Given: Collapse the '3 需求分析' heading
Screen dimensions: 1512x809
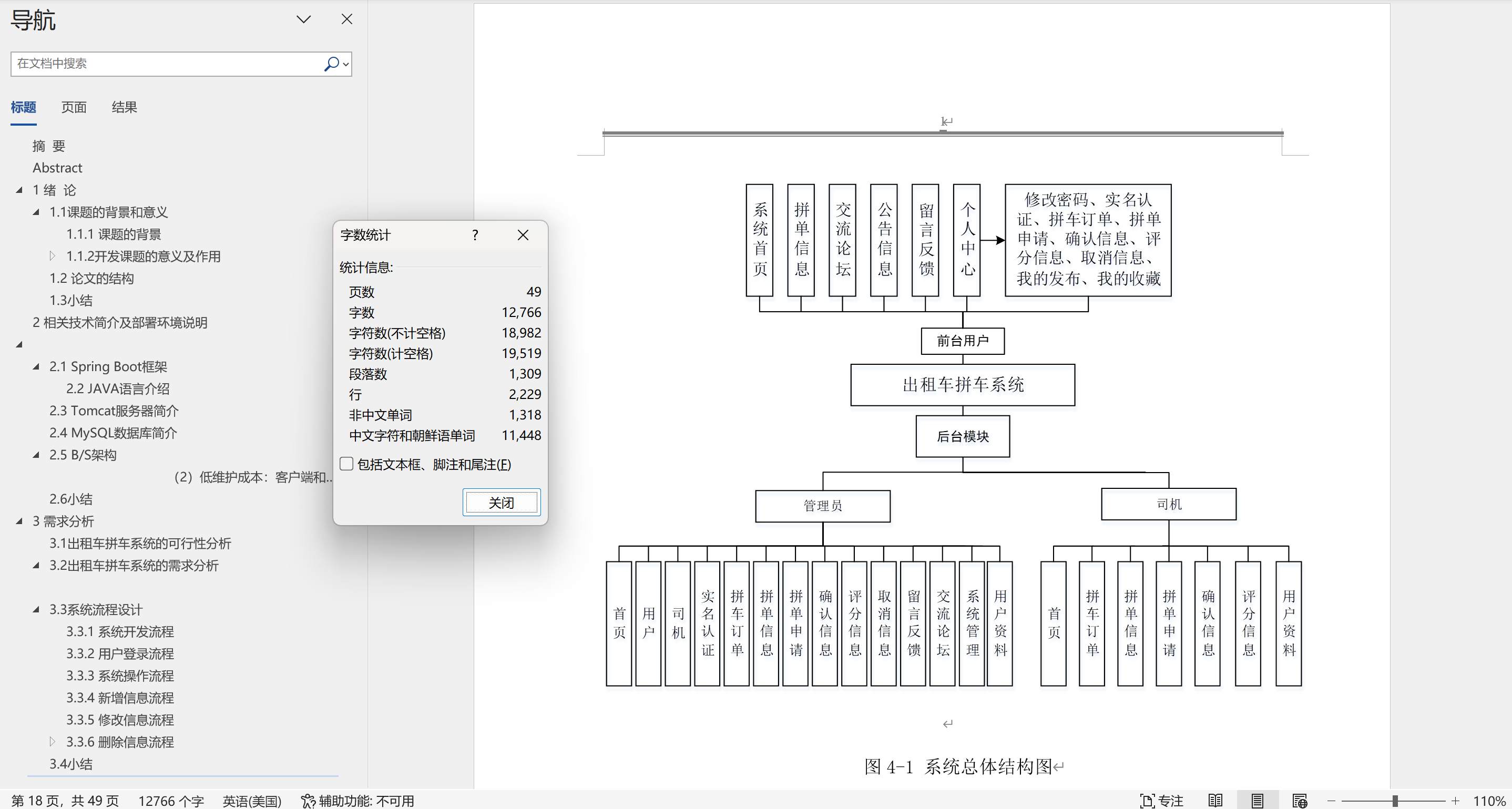Looking at the screenshot, I should pos(19,521).
